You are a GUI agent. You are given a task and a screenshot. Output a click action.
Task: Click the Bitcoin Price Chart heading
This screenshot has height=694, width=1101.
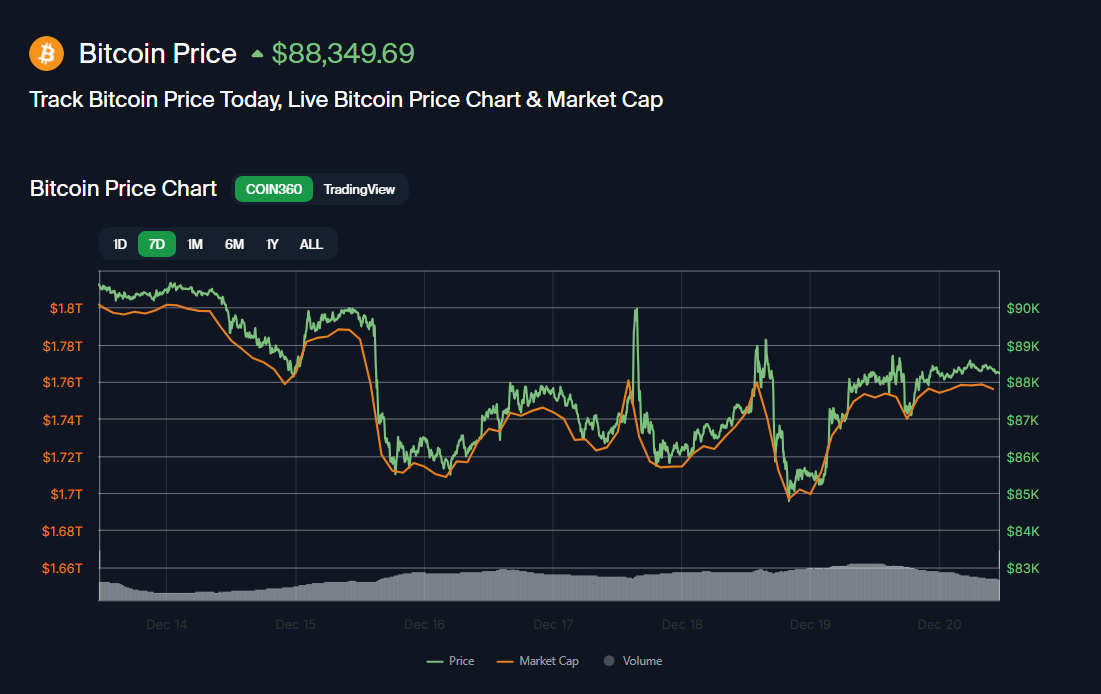[x=123, y=188]
